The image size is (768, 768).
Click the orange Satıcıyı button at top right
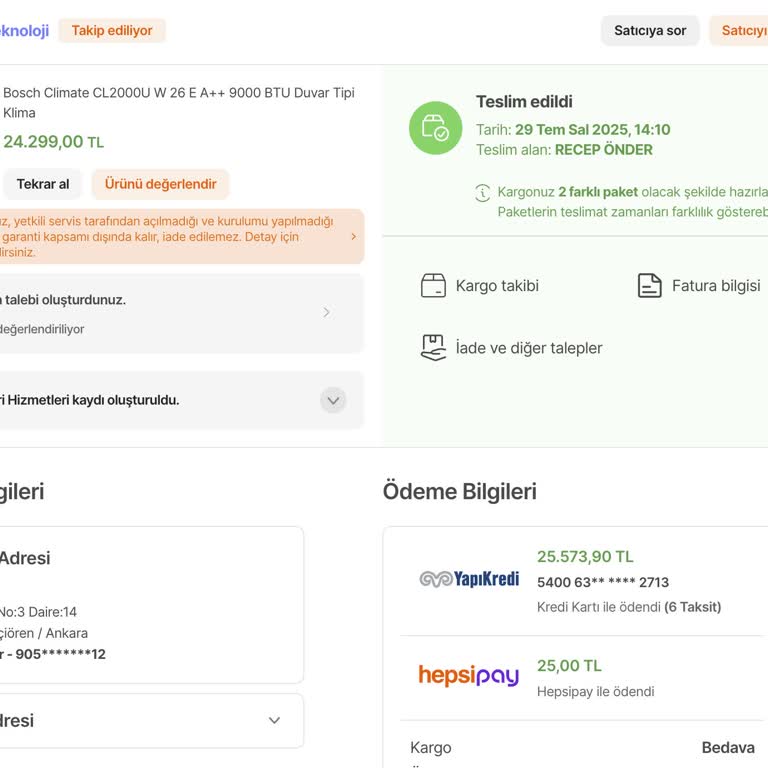[743, 31]
